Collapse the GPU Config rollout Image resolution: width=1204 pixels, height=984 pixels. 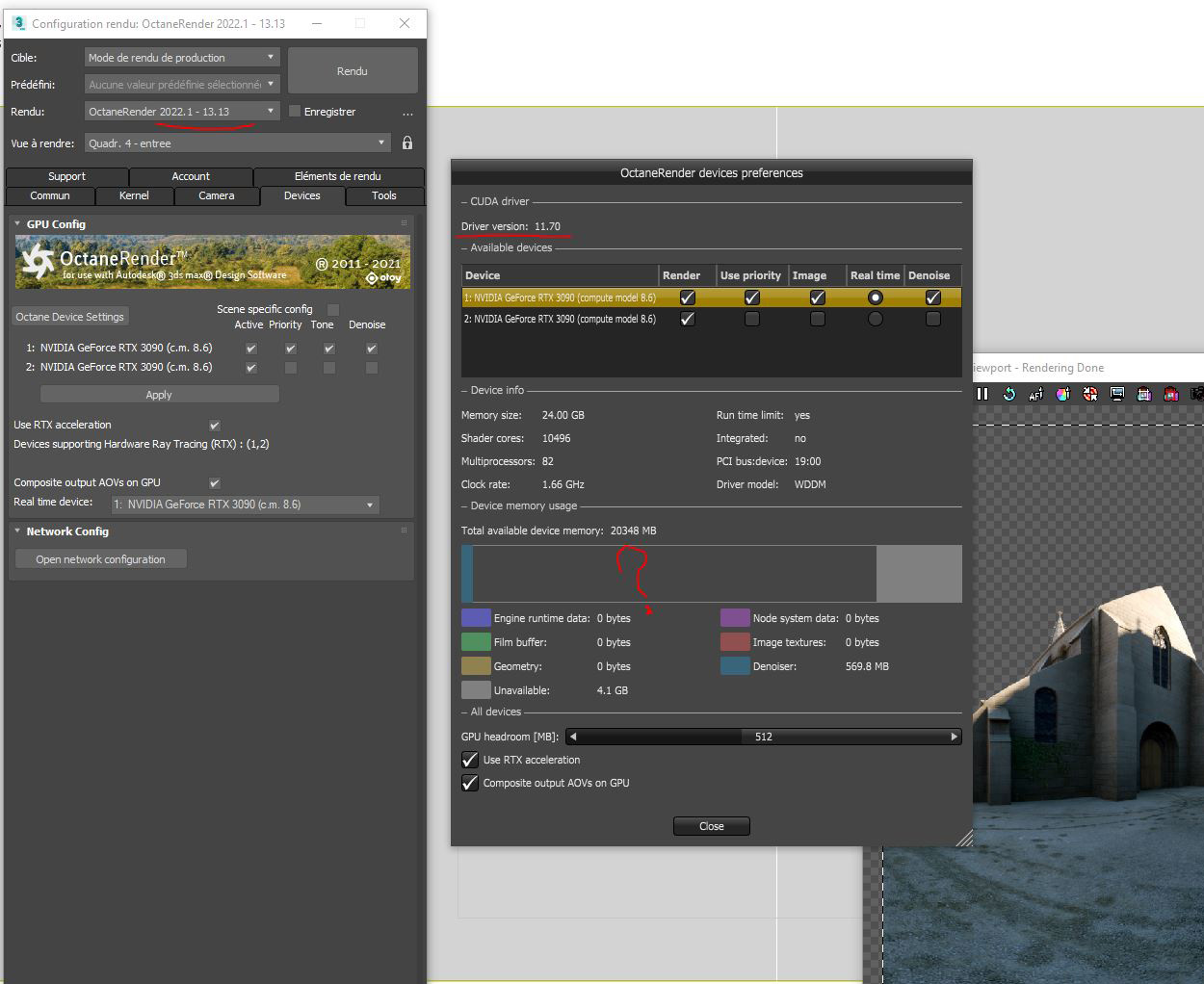point(17,223)
